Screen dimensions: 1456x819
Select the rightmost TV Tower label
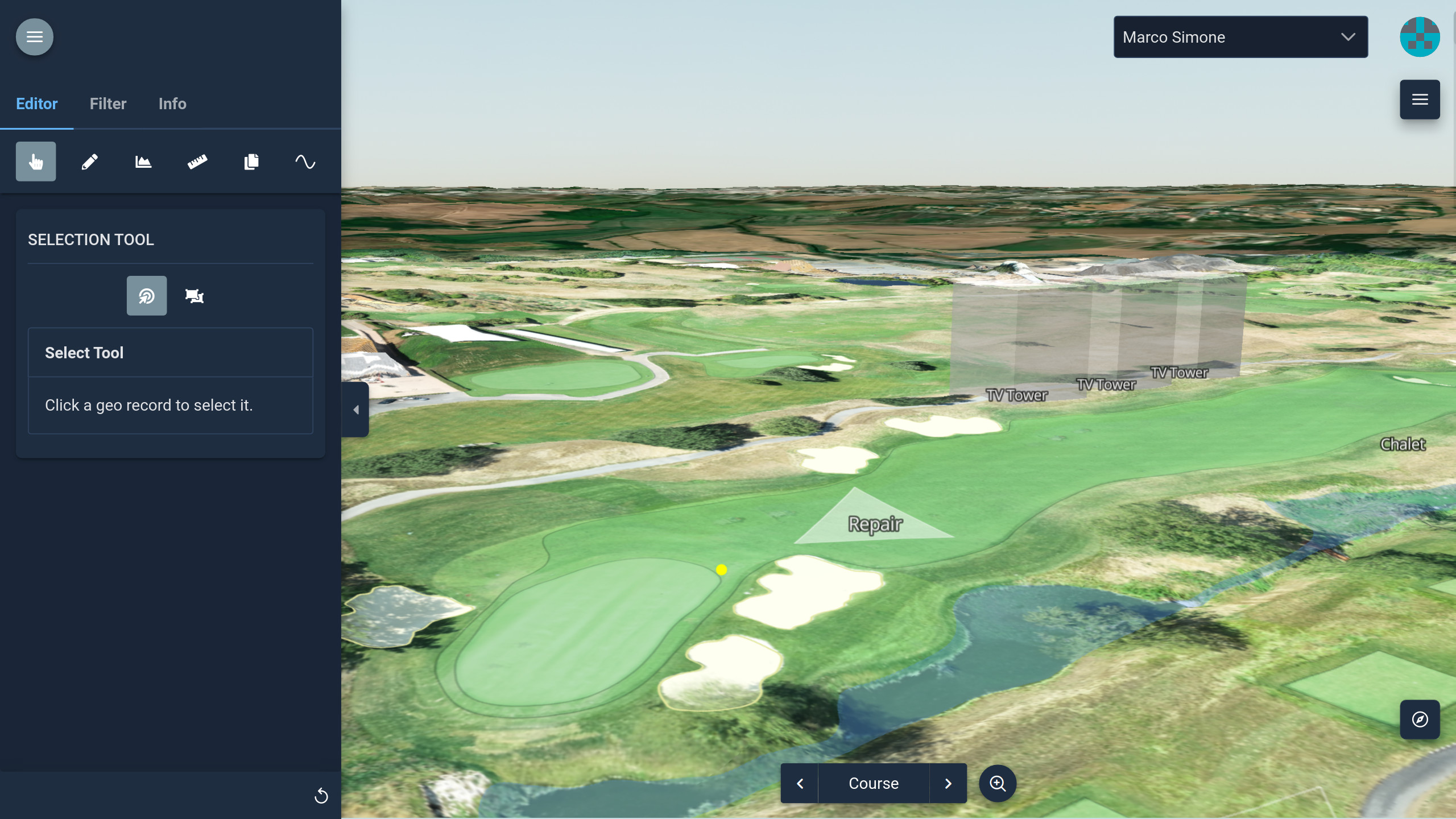[1179, 373]
